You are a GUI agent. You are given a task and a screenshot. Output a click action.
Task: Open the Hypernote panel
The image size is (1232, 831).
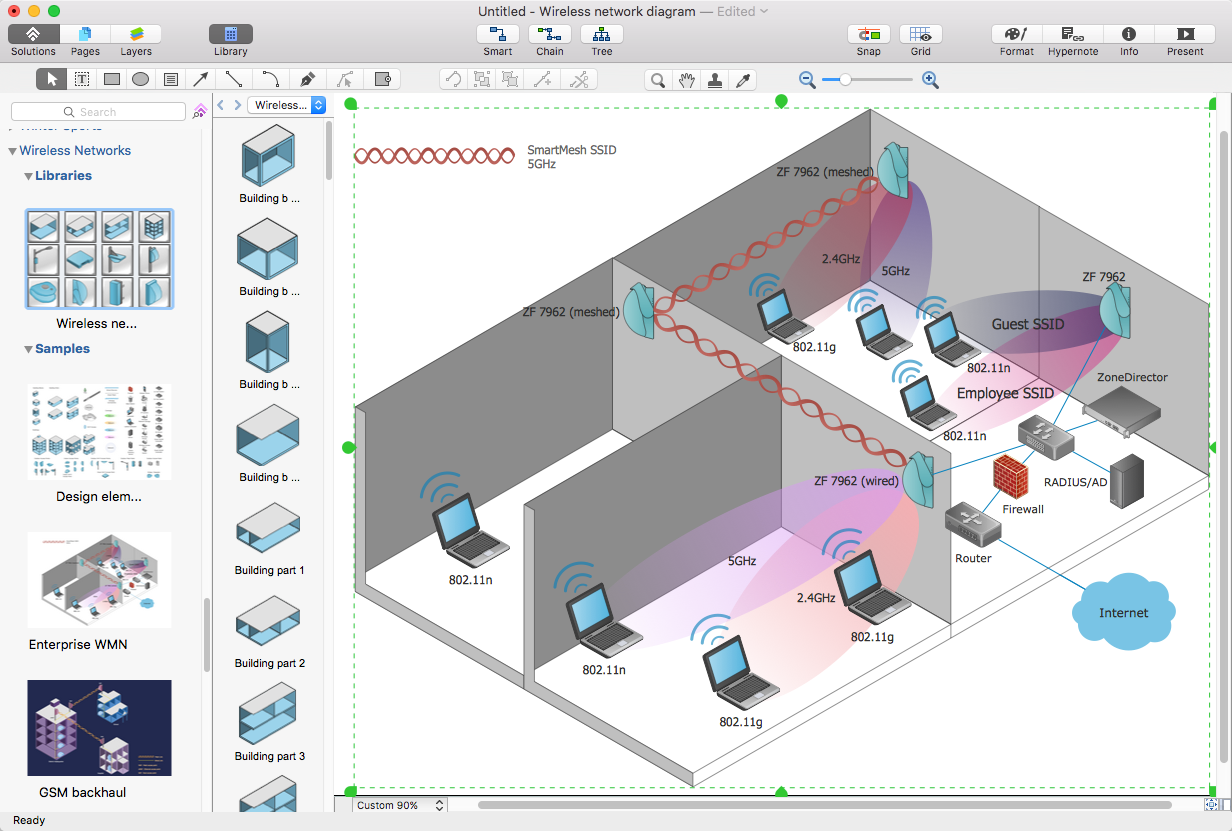coord(1072,35)
